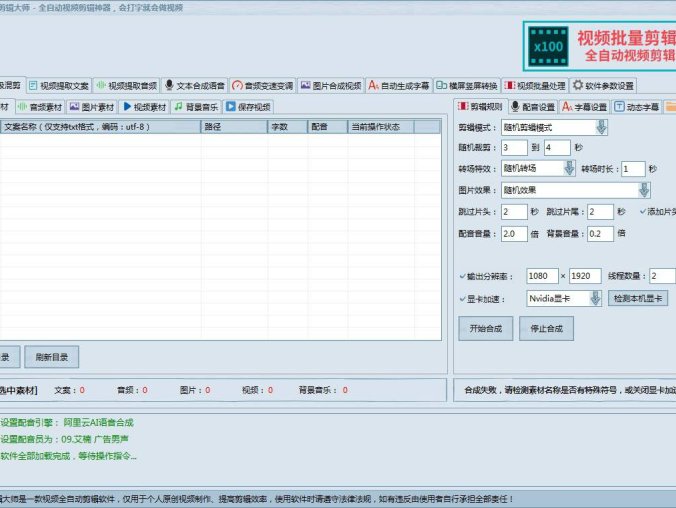Open the 视频提取文案 document icon tab

point(33,85)
